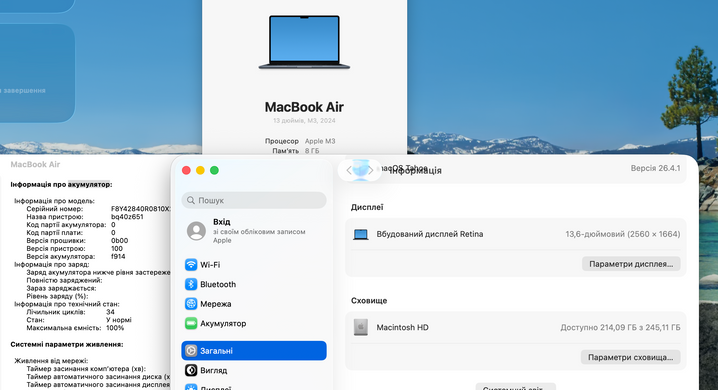The width and height of the screenshot is (718, 390).
Task: Click the MacBook Air laptop image
Action: point(305,42)
